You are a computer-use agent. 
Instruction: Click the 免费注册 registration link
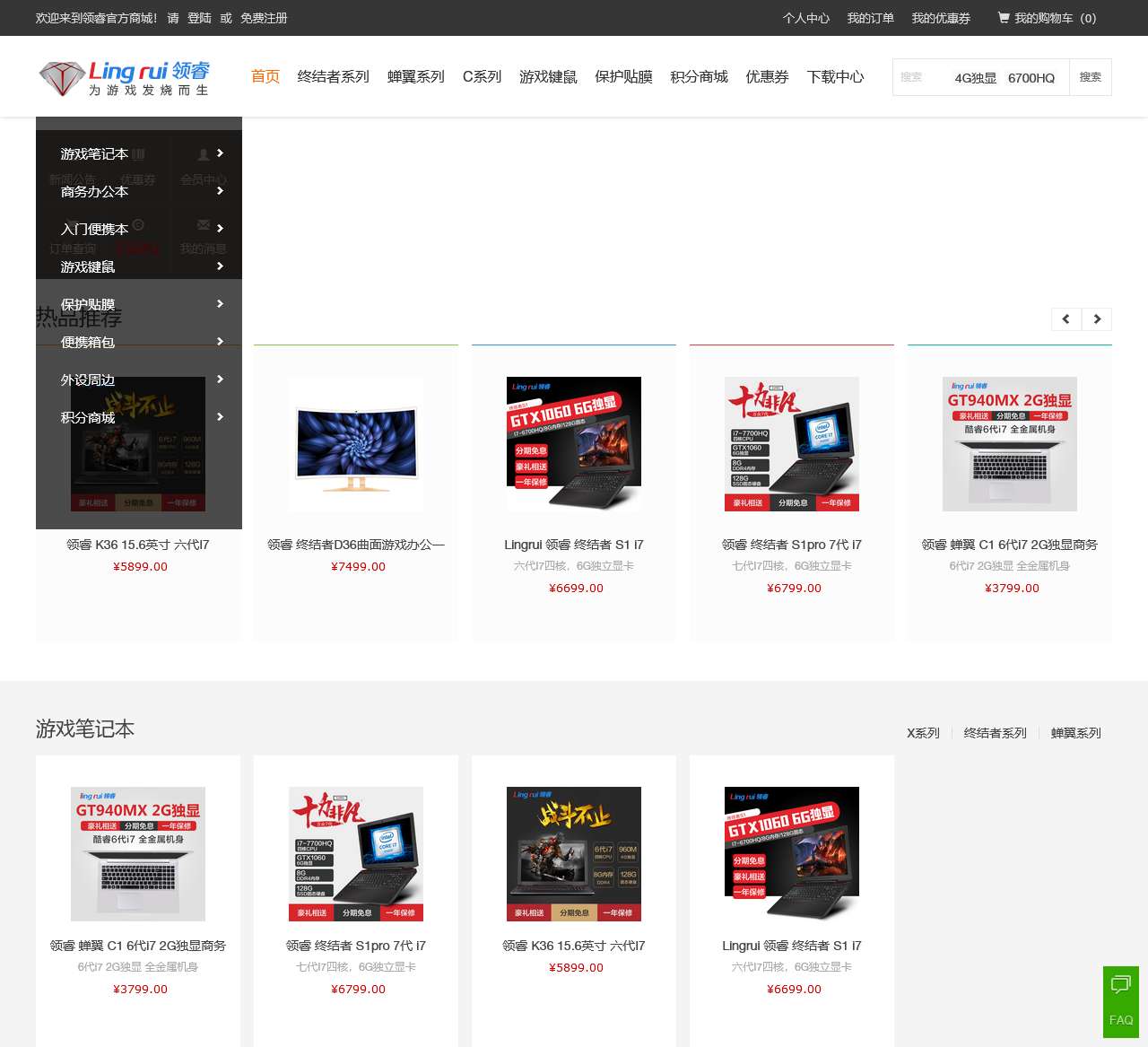pyautogui.click(x=264, y=18)
